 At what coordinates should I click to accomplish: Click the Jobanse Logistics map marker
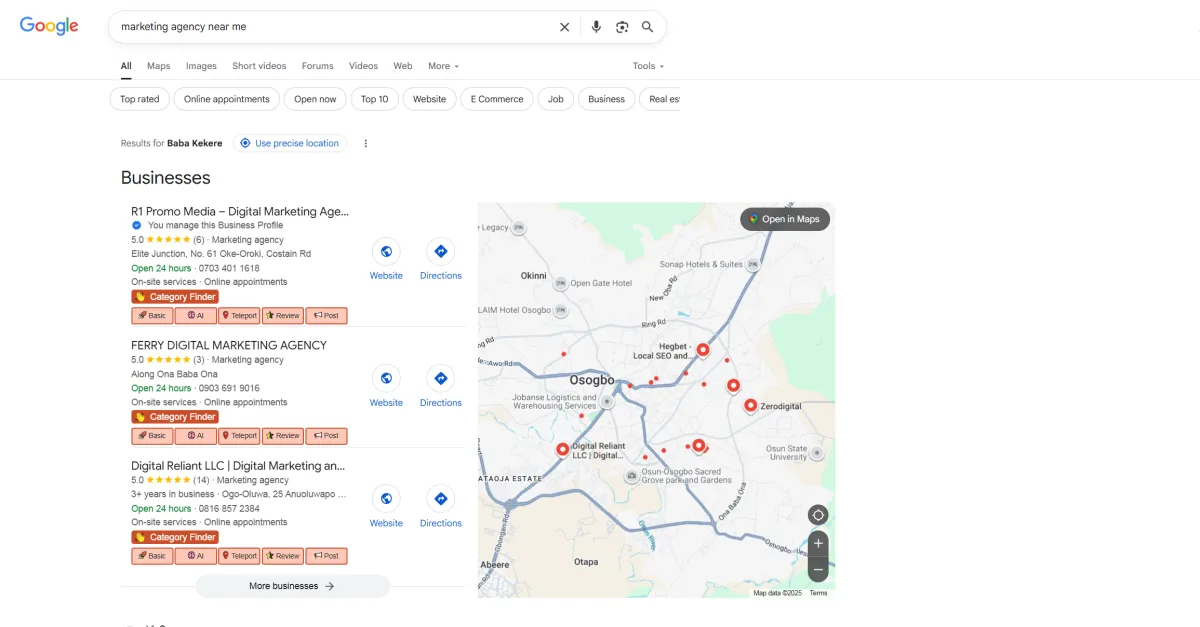(x=606, y=401)
